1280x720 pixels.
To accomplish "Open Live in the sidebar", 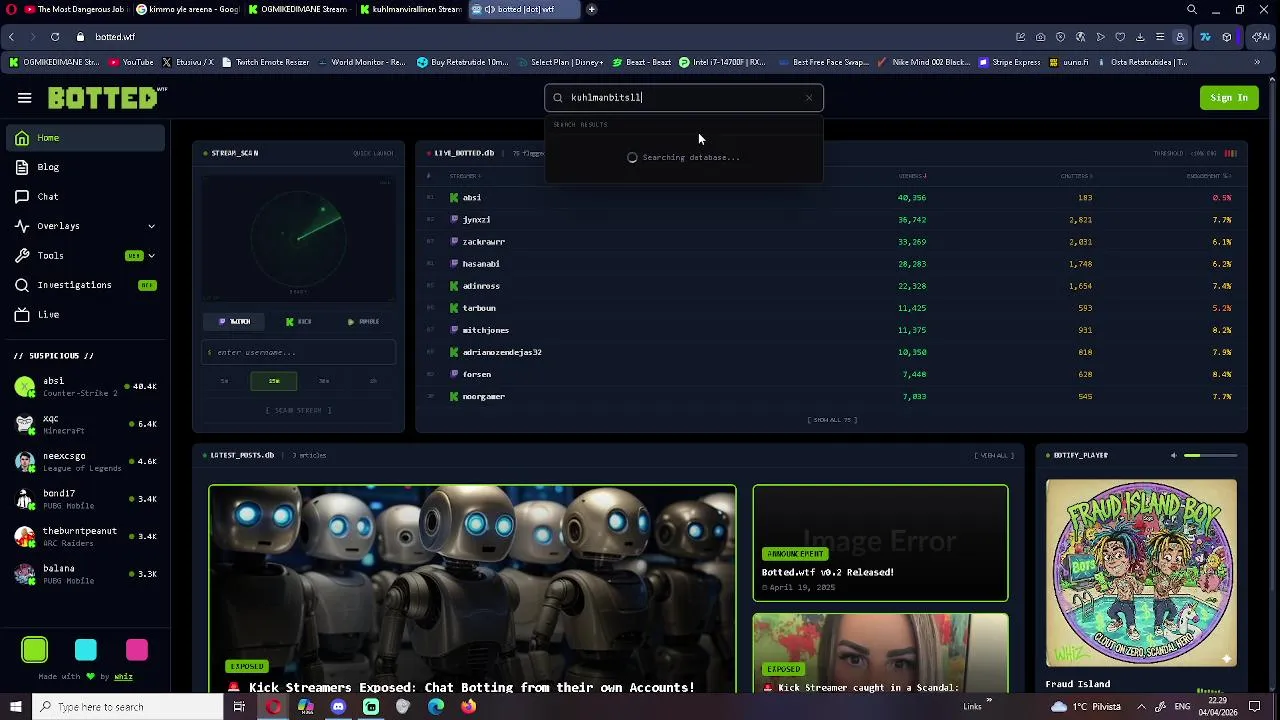I will (85, 314).
